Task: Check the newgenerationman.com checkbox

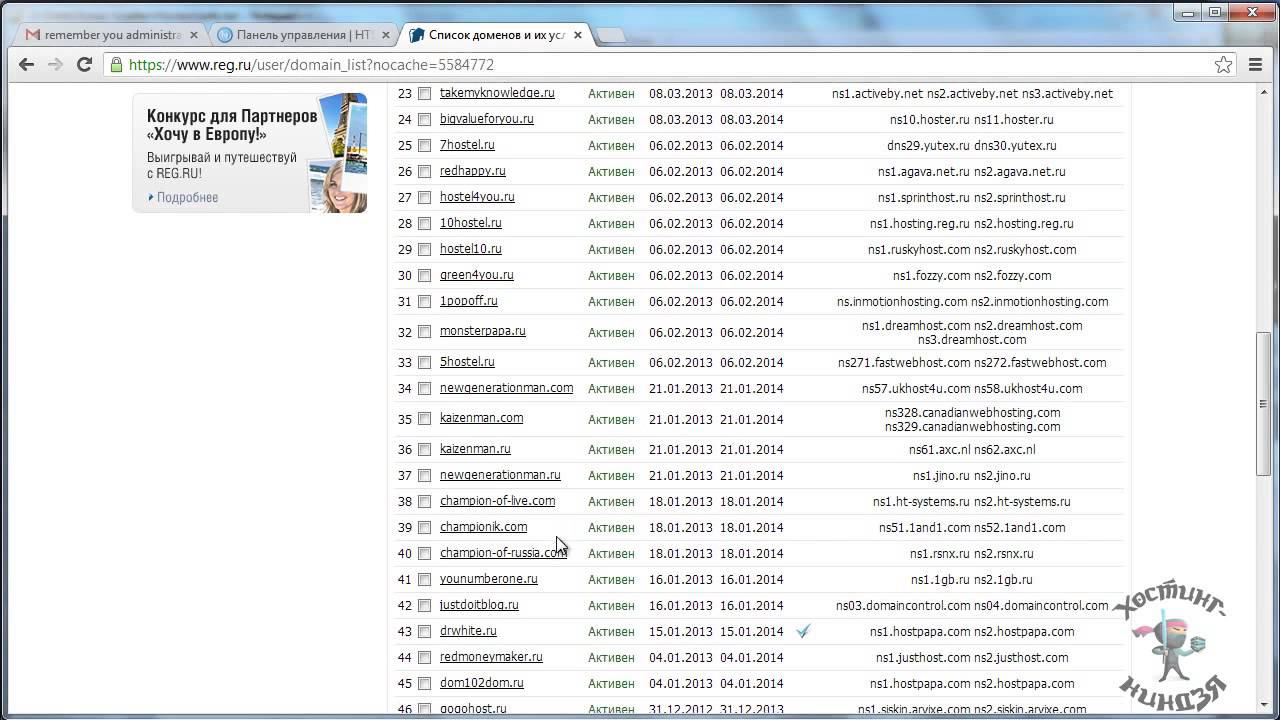Action: (x=424, y=388)
